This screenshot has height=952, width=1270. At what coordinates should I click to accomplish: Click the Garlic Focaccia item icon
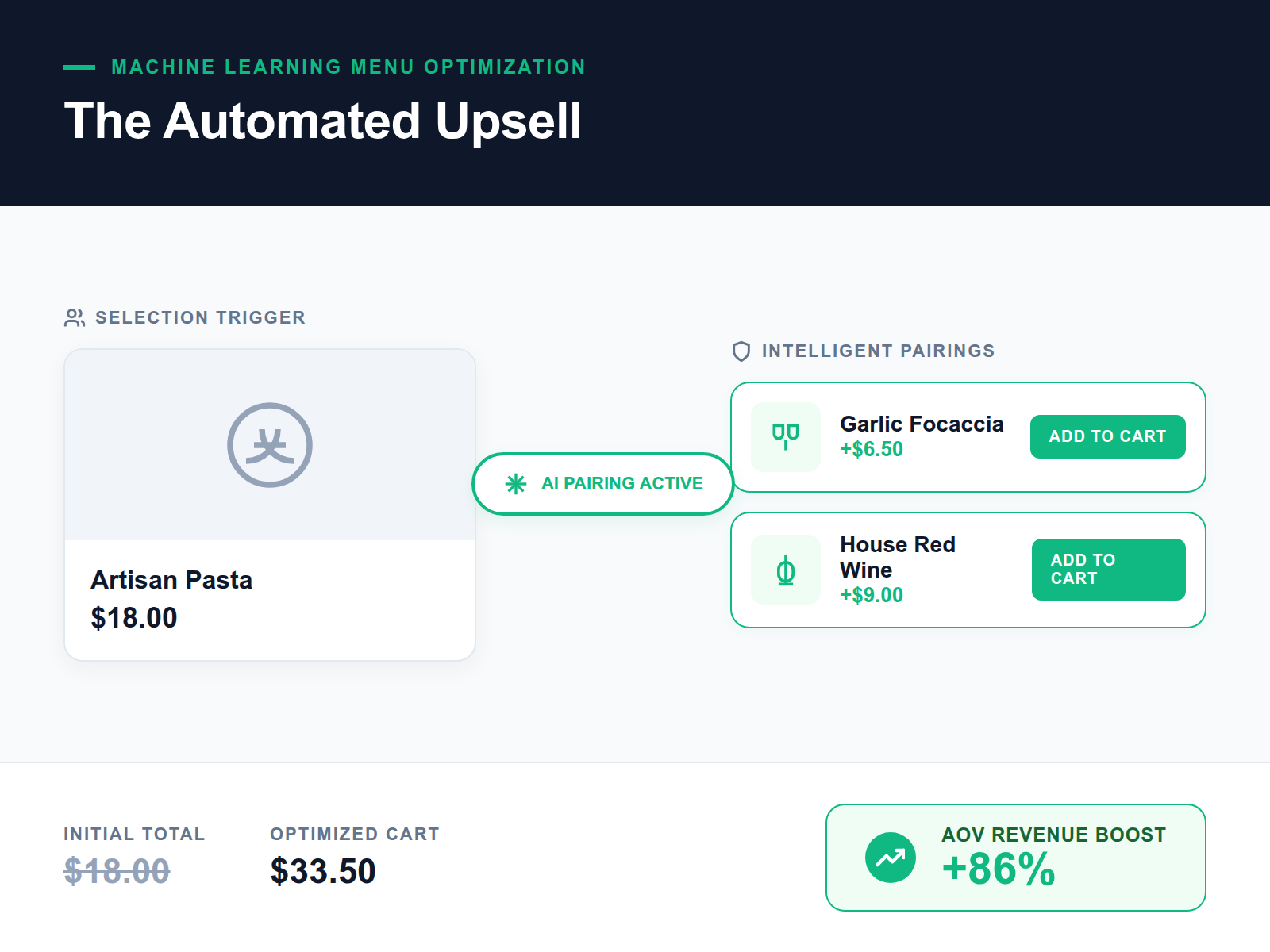pyautogui.click(x=786, y=436)
